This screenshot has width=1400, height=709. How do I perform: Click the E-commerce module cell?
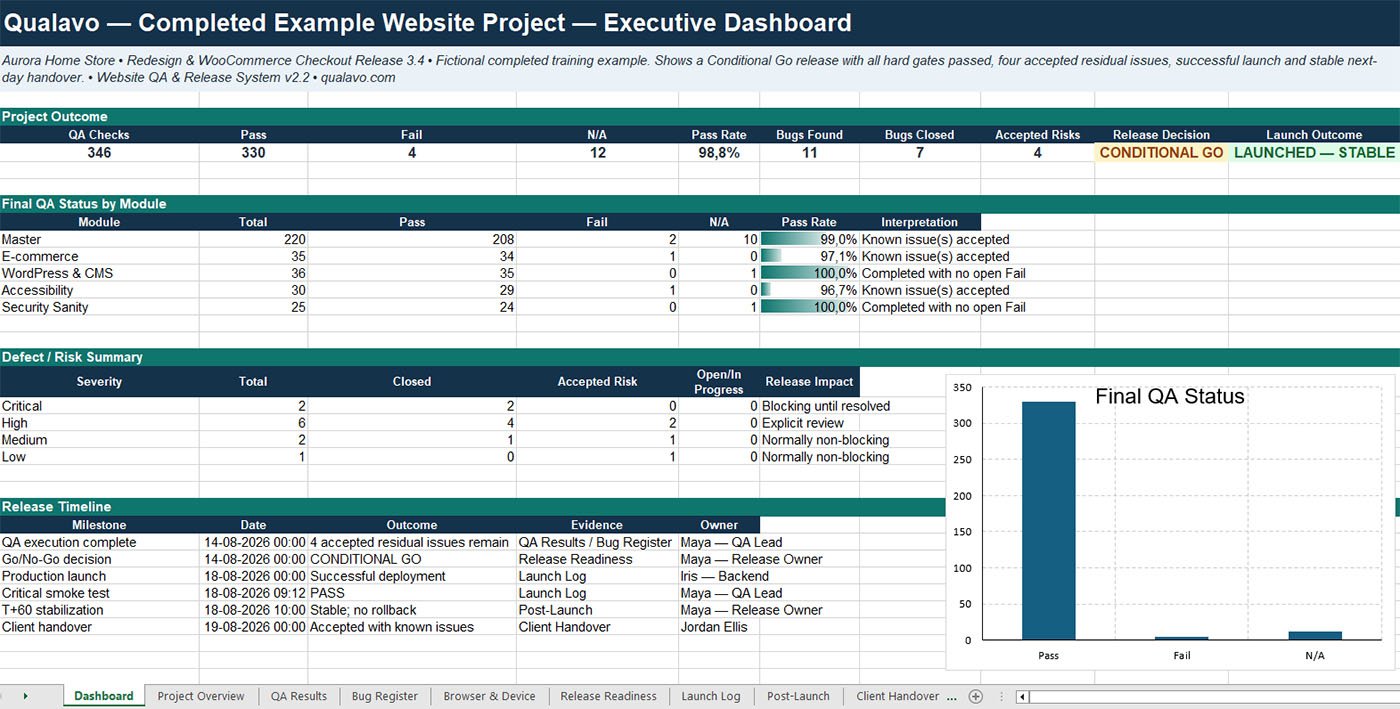99,257
